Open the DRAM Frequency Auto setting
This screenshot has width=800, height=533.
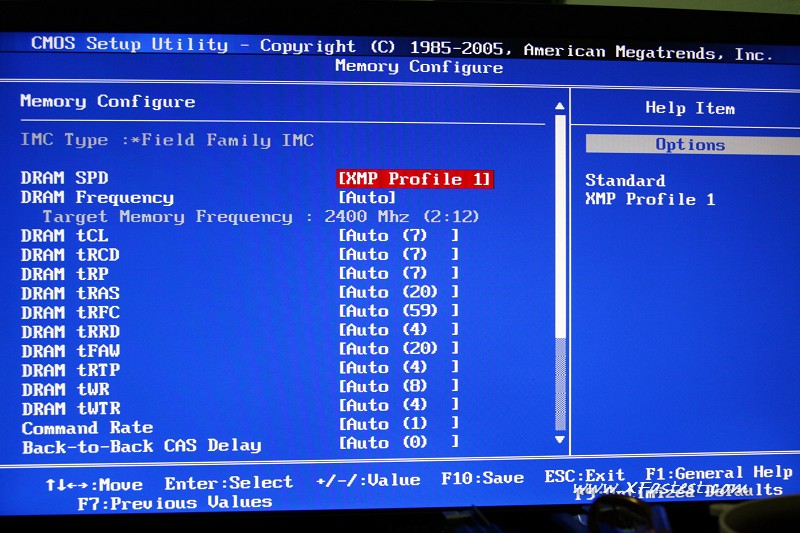point(368,198)
